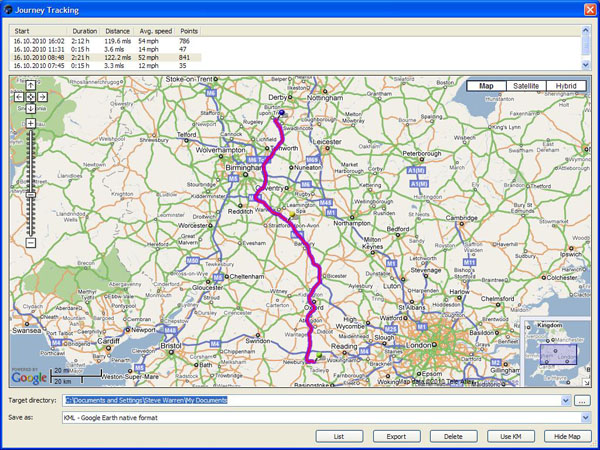Sort journeys by Duration column header
This screenshot has width=600, height=450.
click(x=84, y=31)
